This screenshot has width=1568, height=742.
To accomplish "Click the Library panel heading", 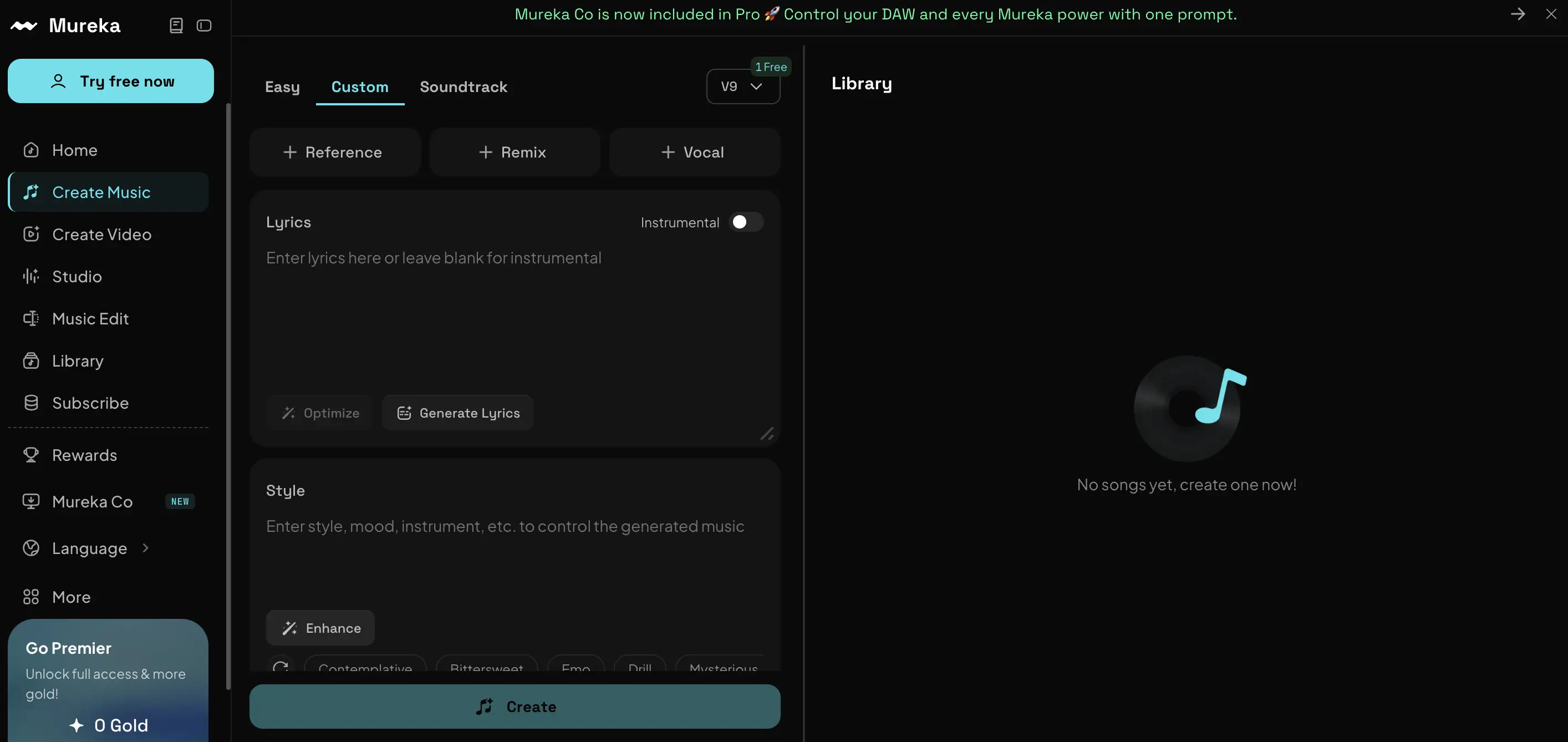I will point(861,83).
